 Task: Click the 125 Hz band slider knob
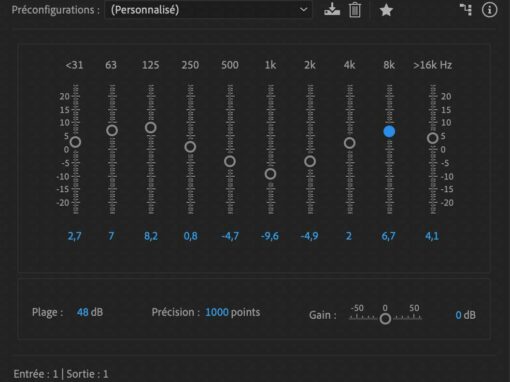(151, 128)
